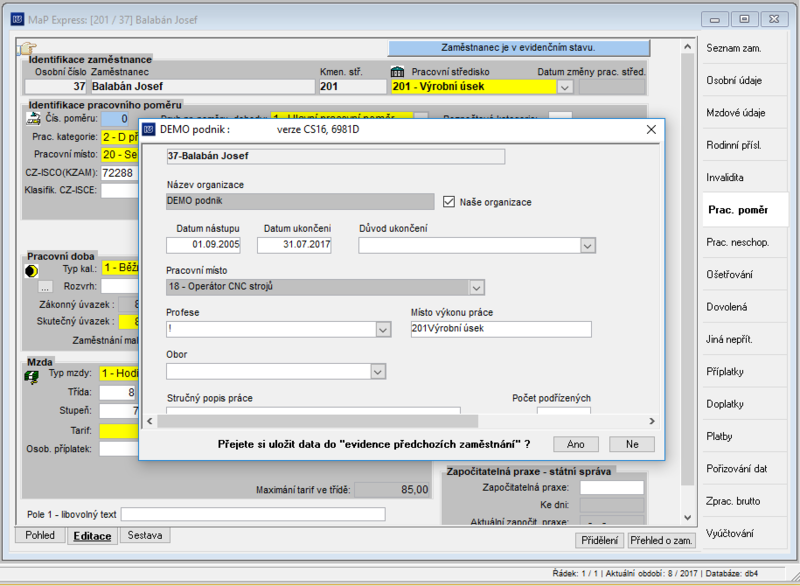Screen dimensions: 800x586
Task: Open the Pracovní místo dropdown list
Action: click(477, 288)
